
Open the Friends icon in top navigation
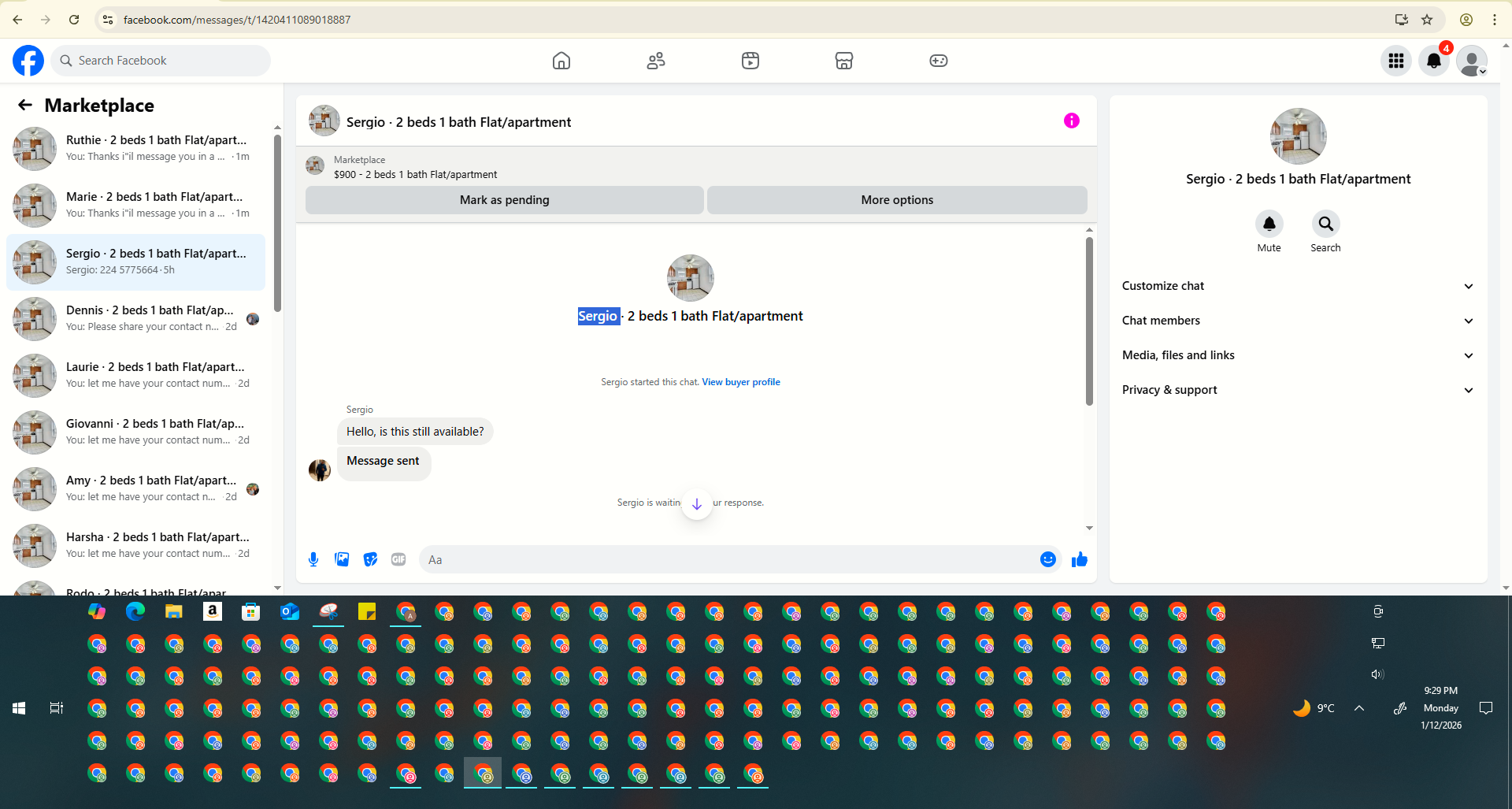point(655,61)
